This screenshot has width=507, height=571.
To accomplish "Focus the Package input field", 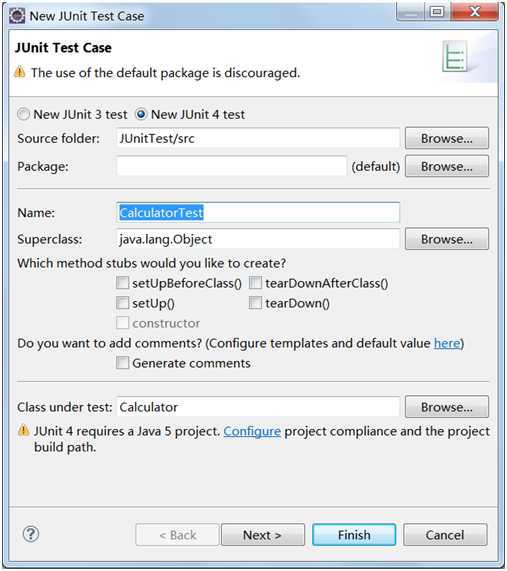I will (232, 166).
